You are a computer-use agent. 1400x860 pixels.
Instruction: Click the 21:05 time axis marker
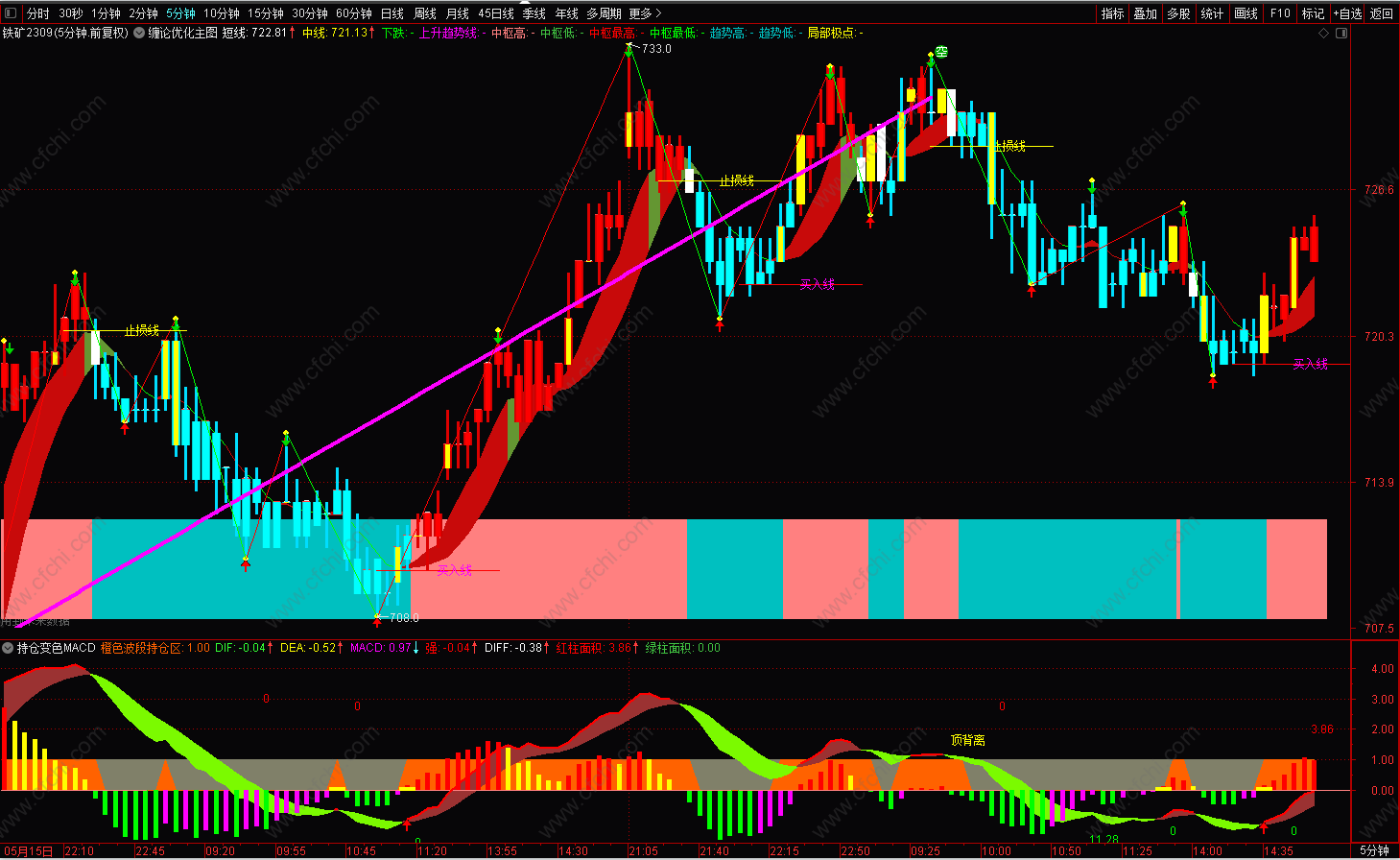[643, 851]
